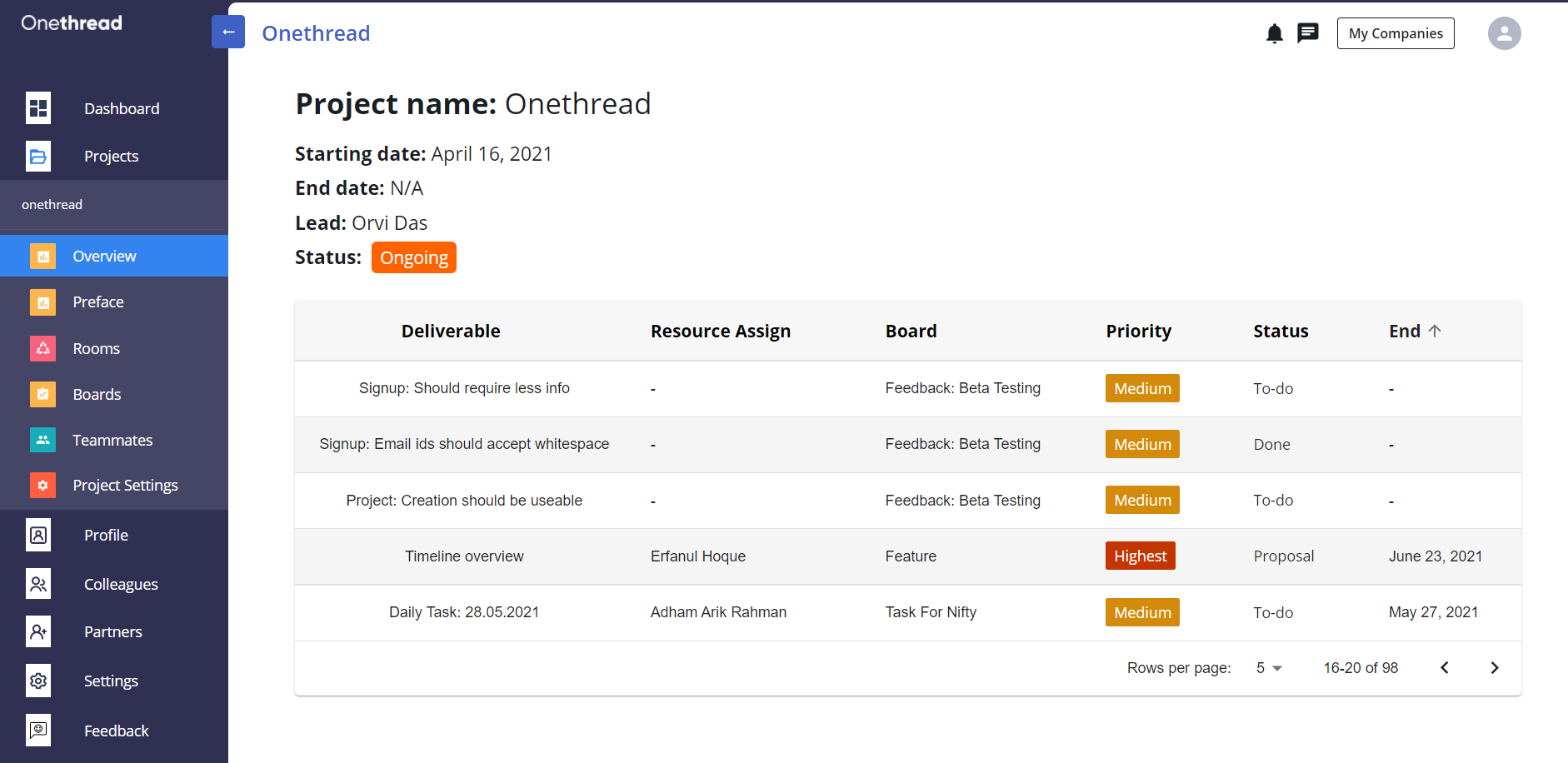Viewport: 1568px width, 763px height.
Task: Click the orange Ongoing status badge
Action: pos(414,257)
